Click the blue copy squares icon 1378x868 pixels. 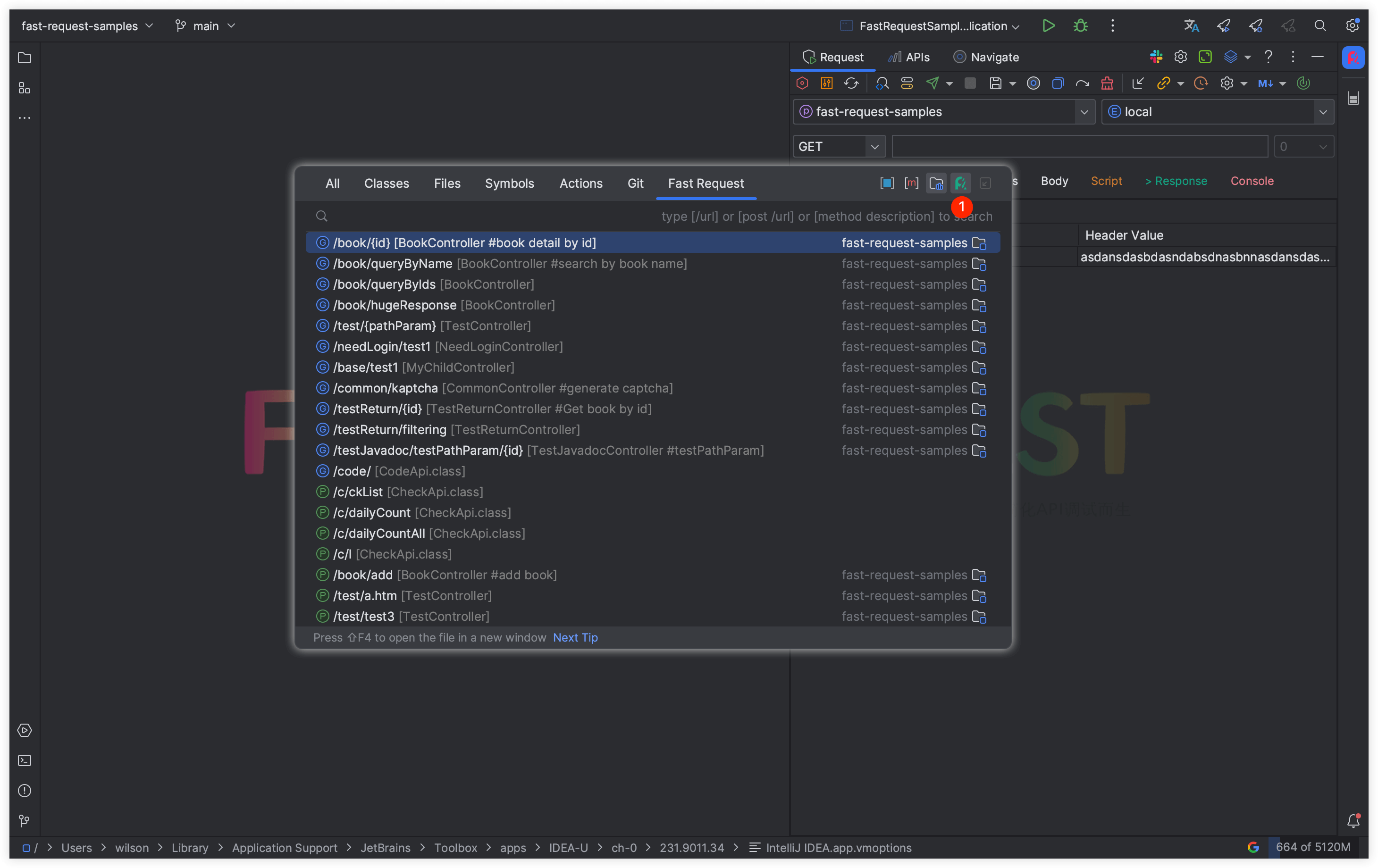click(1058, 83)
